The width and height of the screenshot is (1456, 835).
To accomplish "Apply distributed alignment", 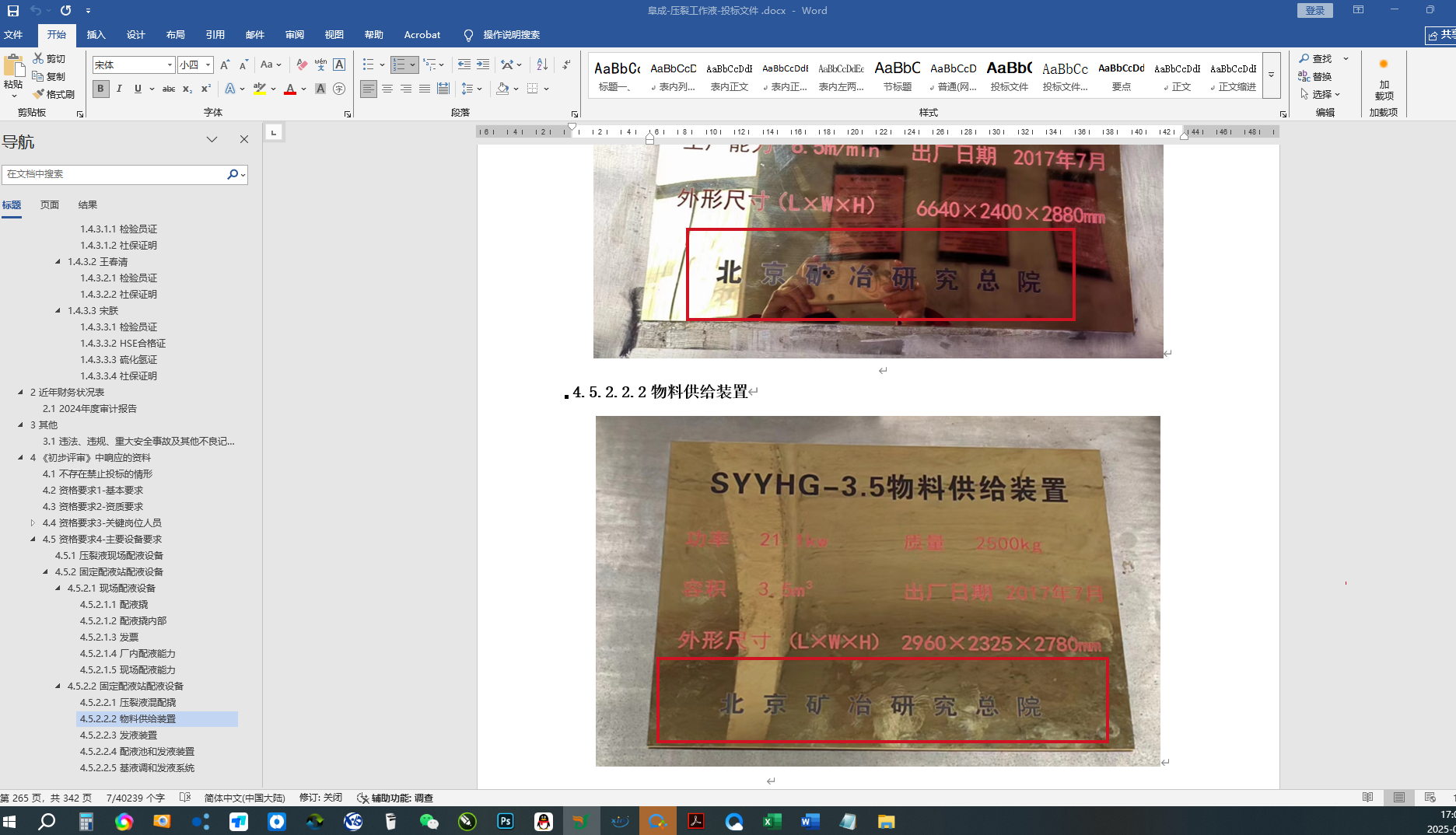I will [x=443, y=89].
